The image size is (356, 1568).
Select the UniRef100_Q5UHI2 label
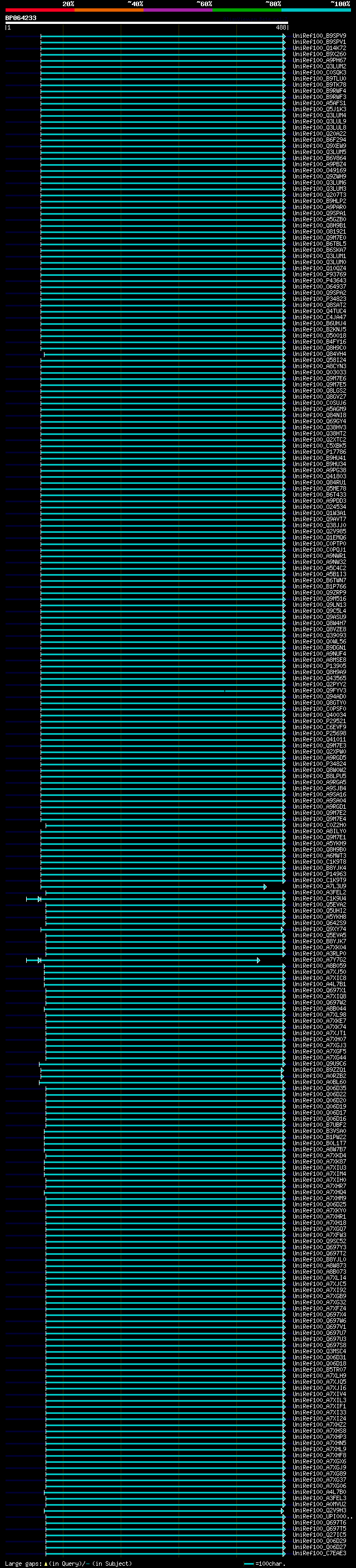point(319,911)
